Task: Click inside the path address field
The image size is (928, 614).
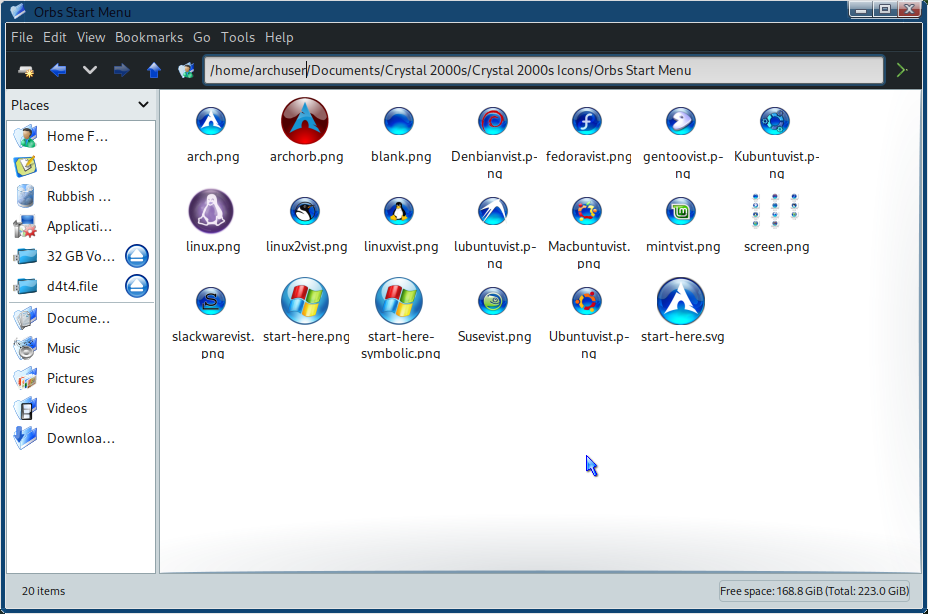Action: (x=543, y=70)
